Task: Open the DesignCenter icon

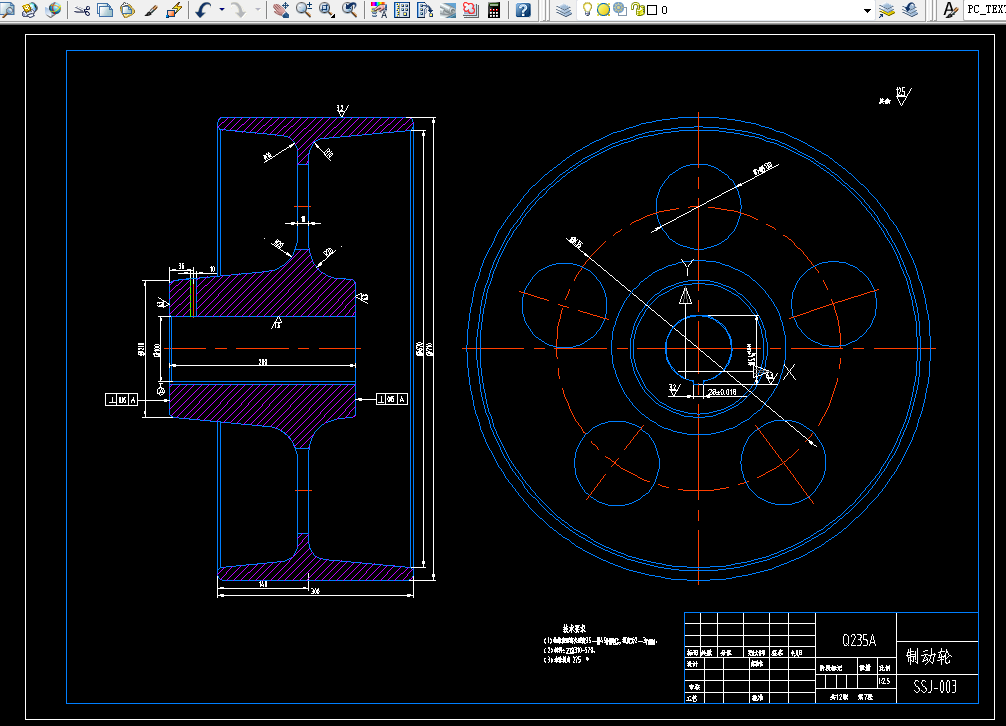Action: tap(402, 10)
